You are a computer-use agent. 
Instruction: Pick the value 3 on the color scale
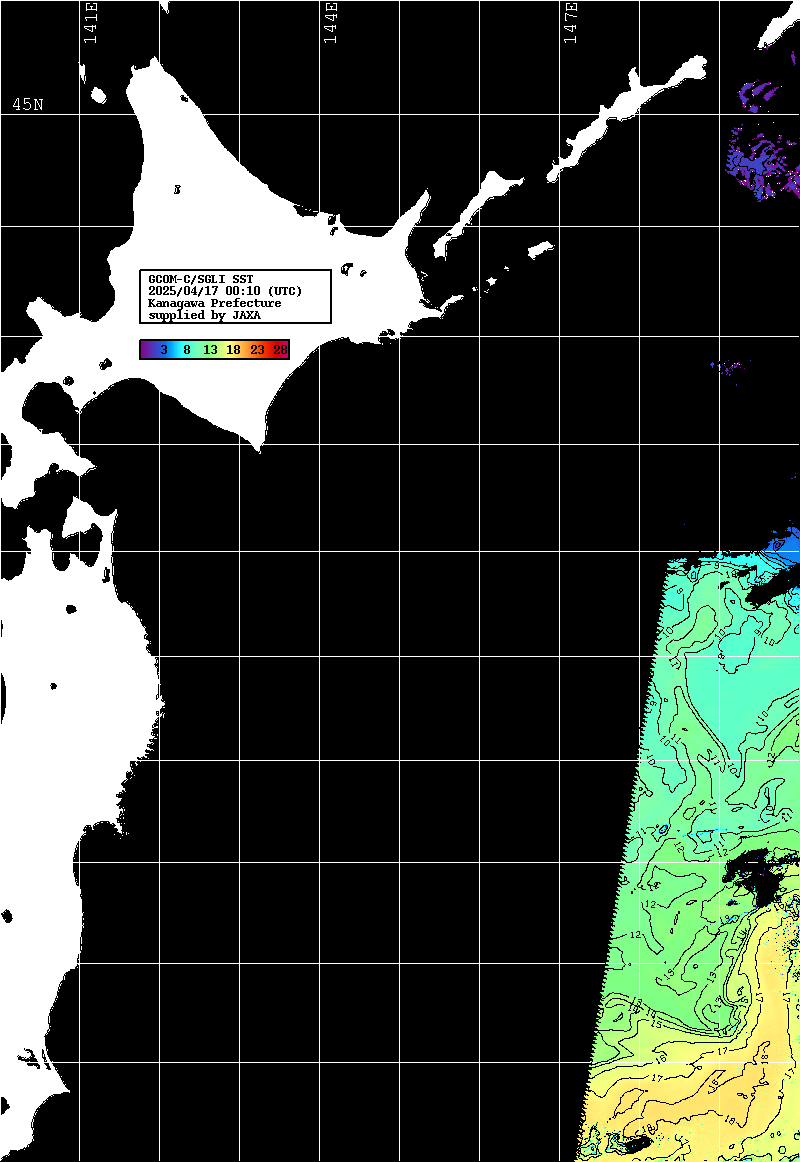(x=164, y=350)
